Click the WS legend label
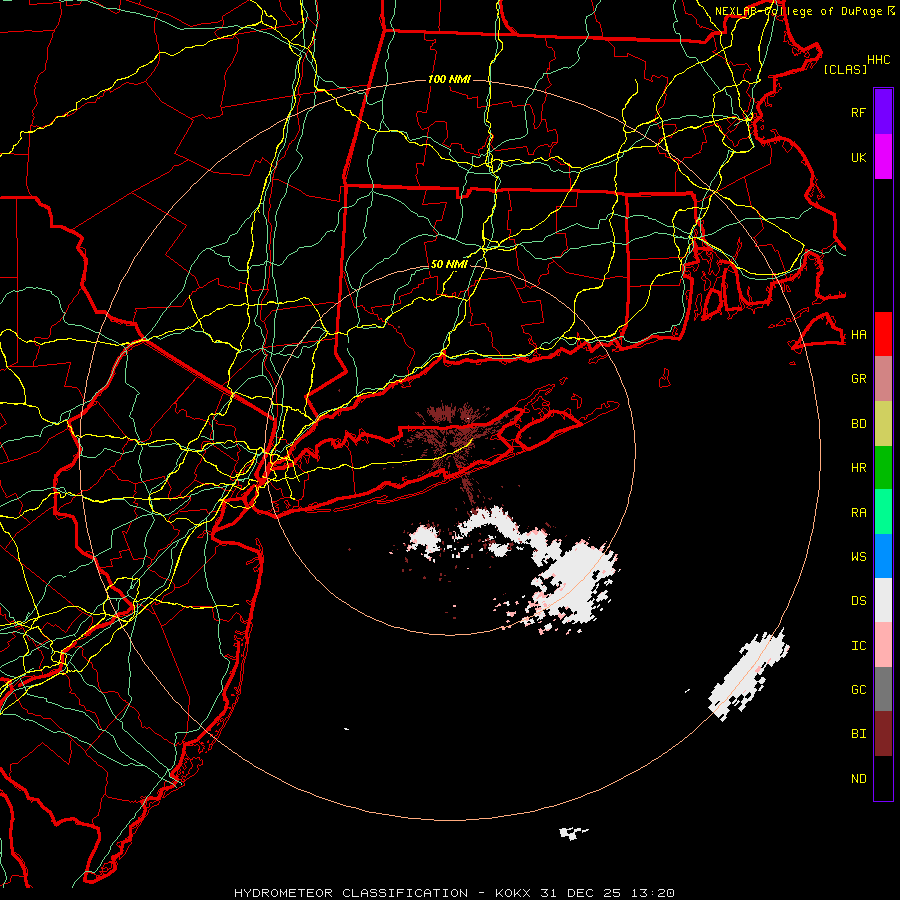 (859, 557)
